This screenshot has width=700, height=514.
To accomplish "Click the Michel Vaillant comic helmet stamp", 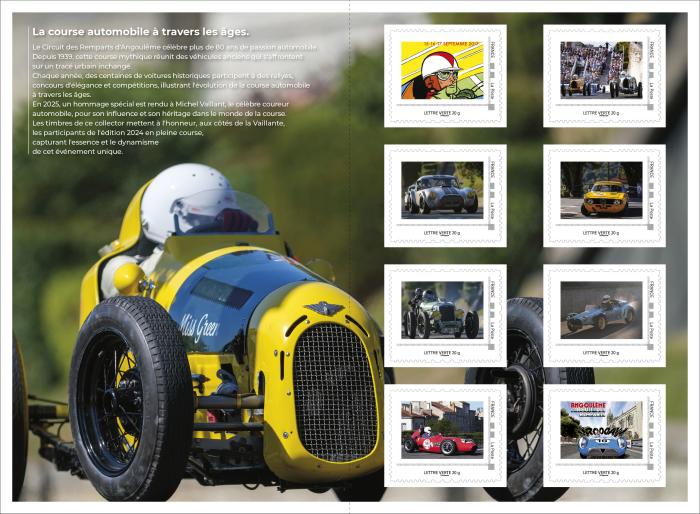I will pos(441,70).
